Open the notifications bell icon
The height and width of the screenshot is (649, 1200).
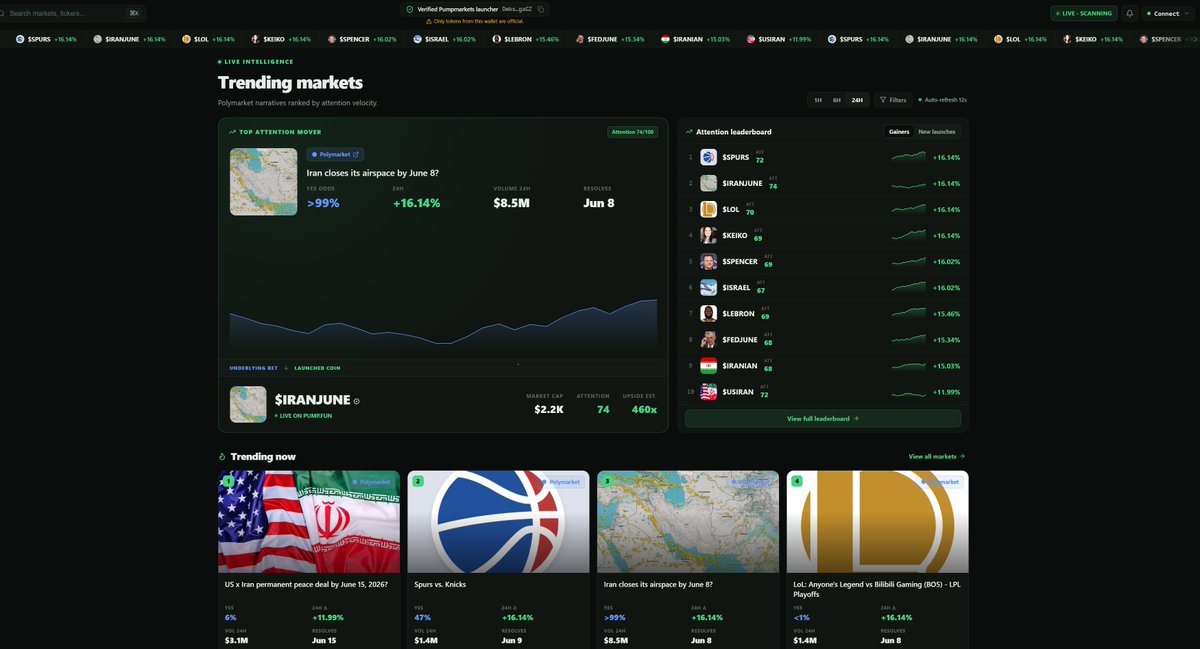tap(1130, 13)
